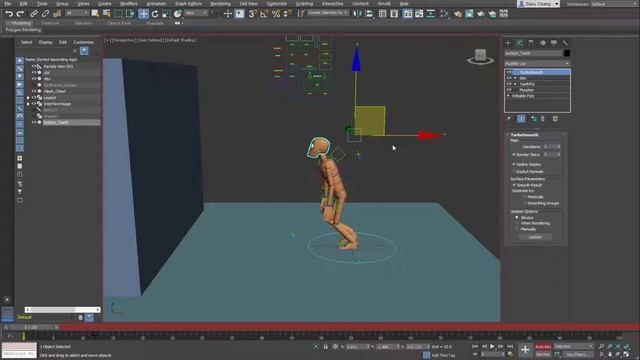The width and height of the screenshot is (640, 360).
Task: Click the 3D Snaps Toggle icon
Action: pos(252,14)
